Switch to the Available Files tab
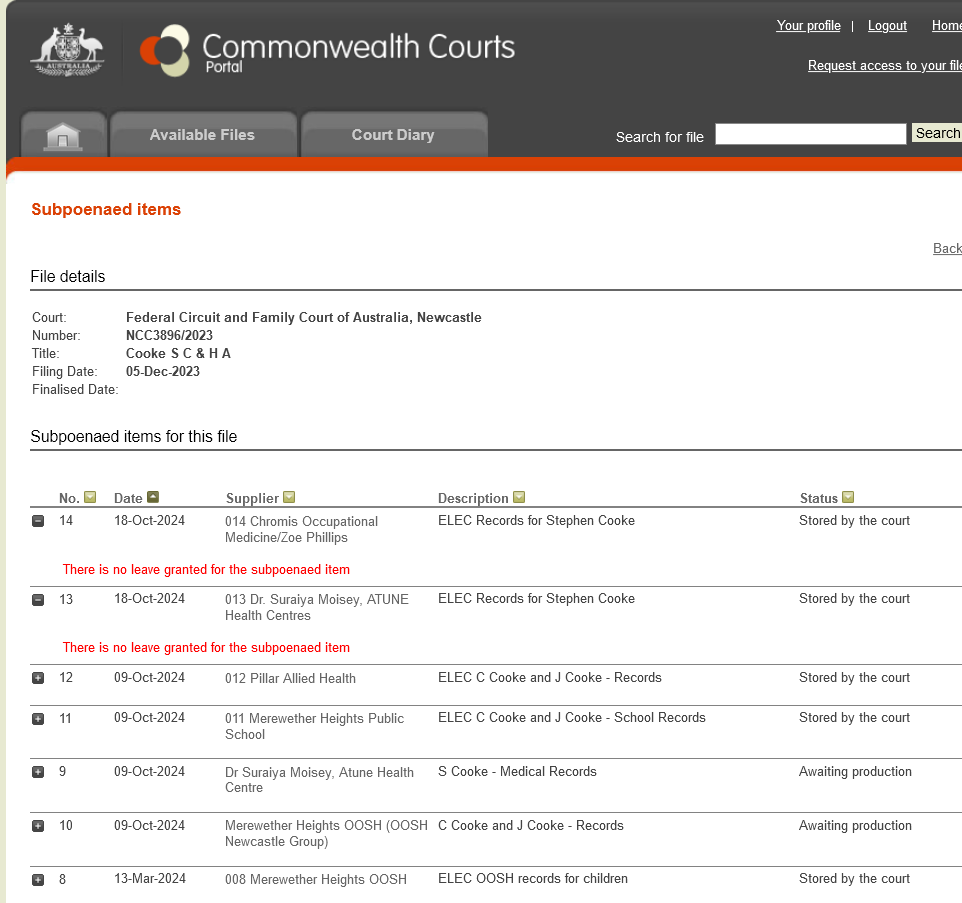The height and width of the screenshot is (903, 962). point(202,135)
